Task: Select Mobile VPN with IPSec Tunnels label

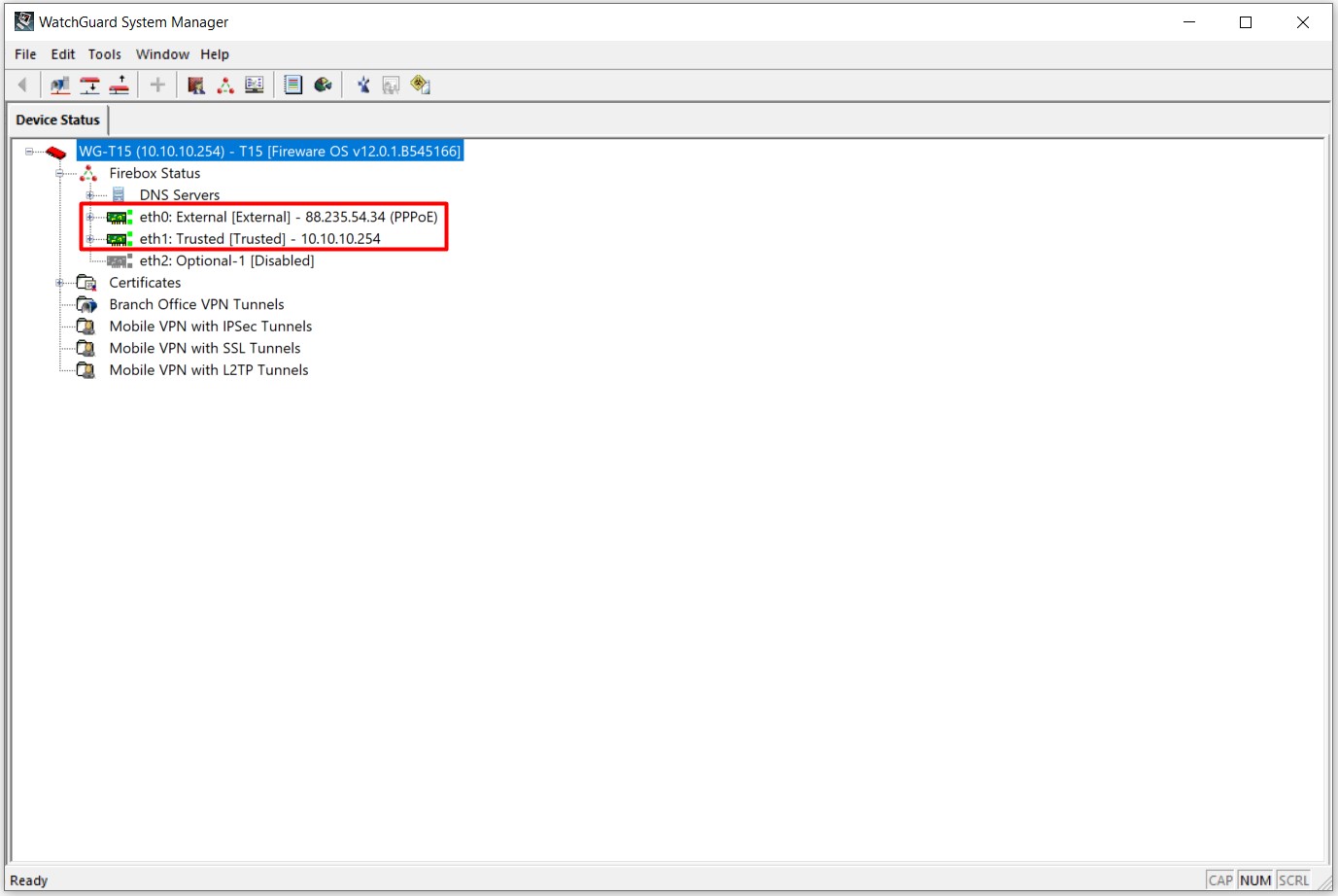Action: 211,327
